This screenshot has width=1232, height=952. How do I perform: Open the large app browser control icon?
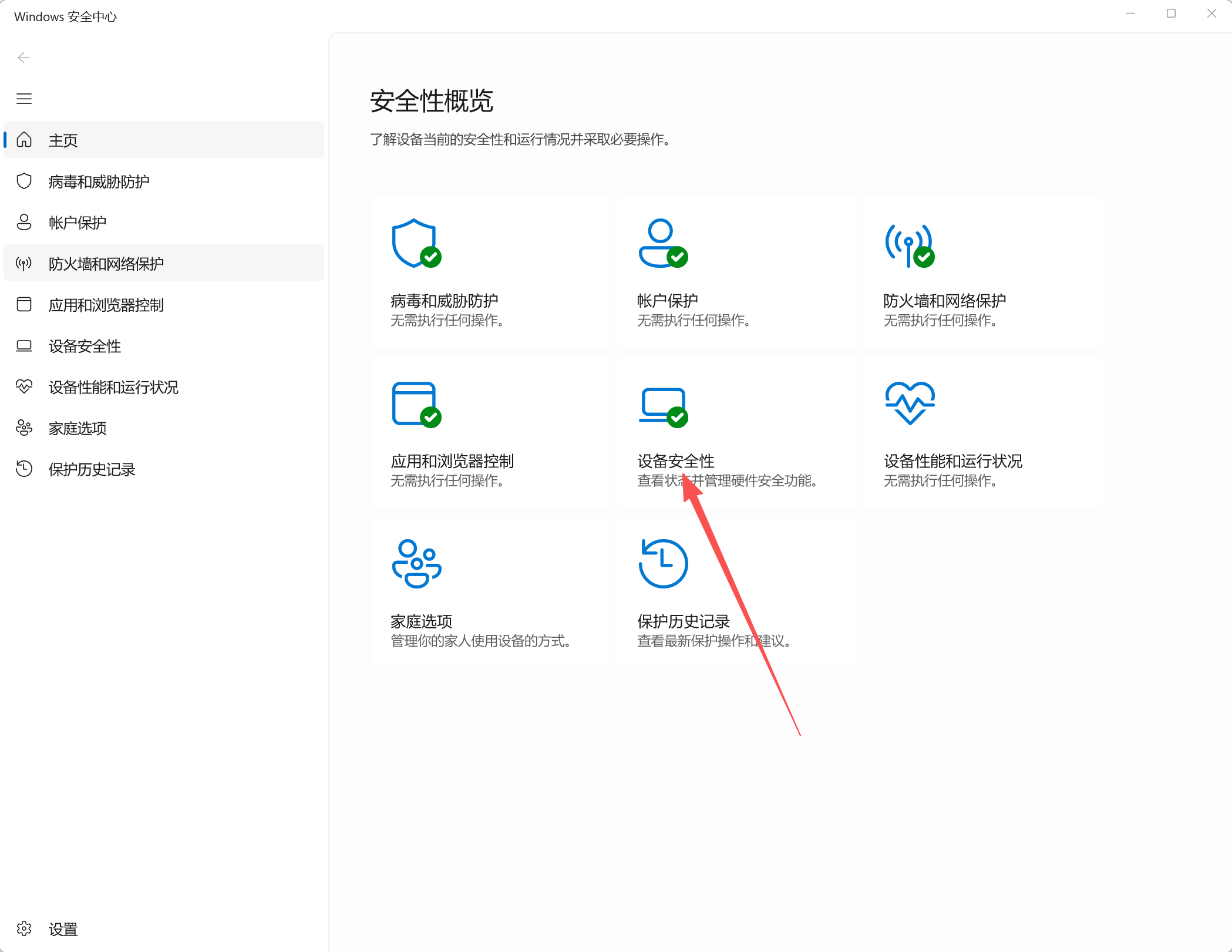(x=416, y=405)
